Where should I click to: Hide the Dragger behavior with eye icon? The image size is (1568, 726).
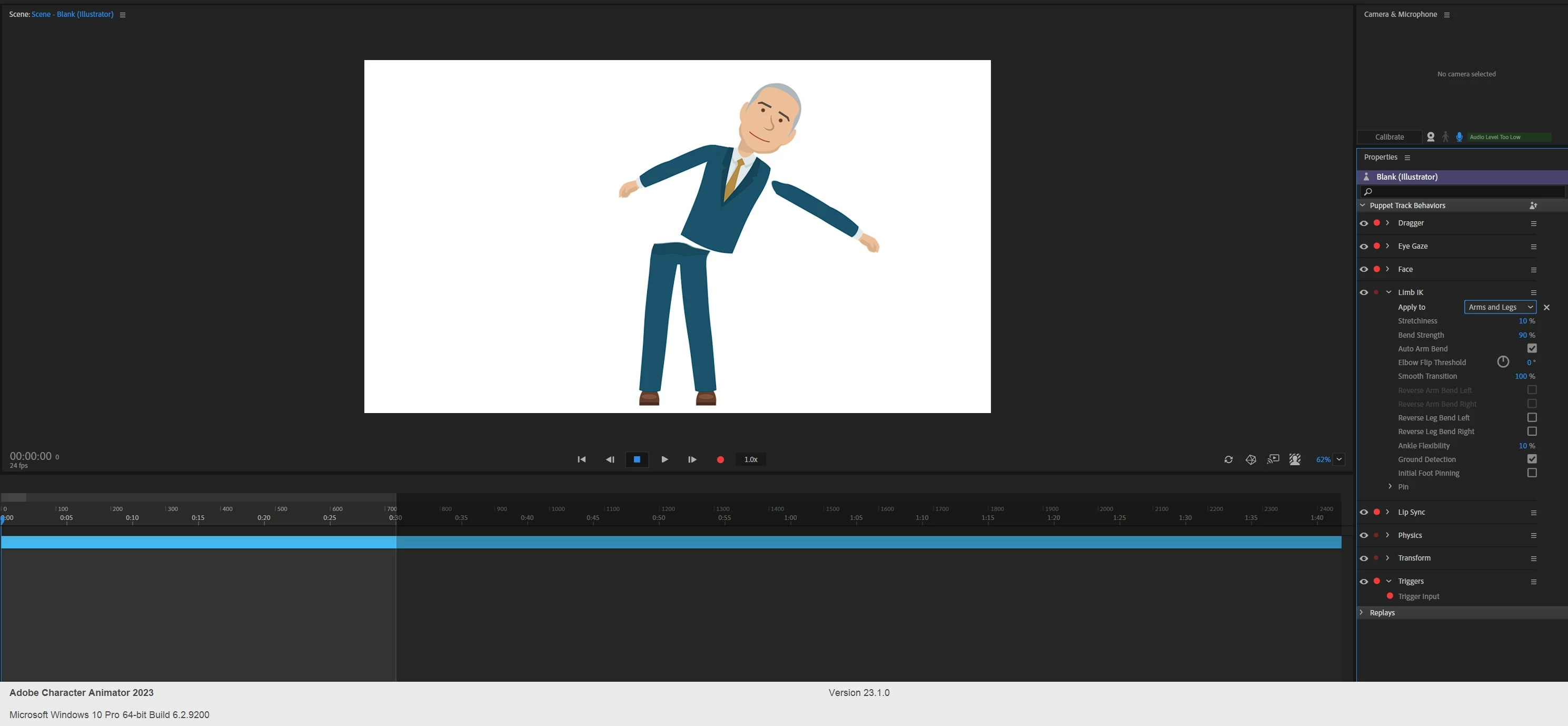click(x=1364, y=223)
